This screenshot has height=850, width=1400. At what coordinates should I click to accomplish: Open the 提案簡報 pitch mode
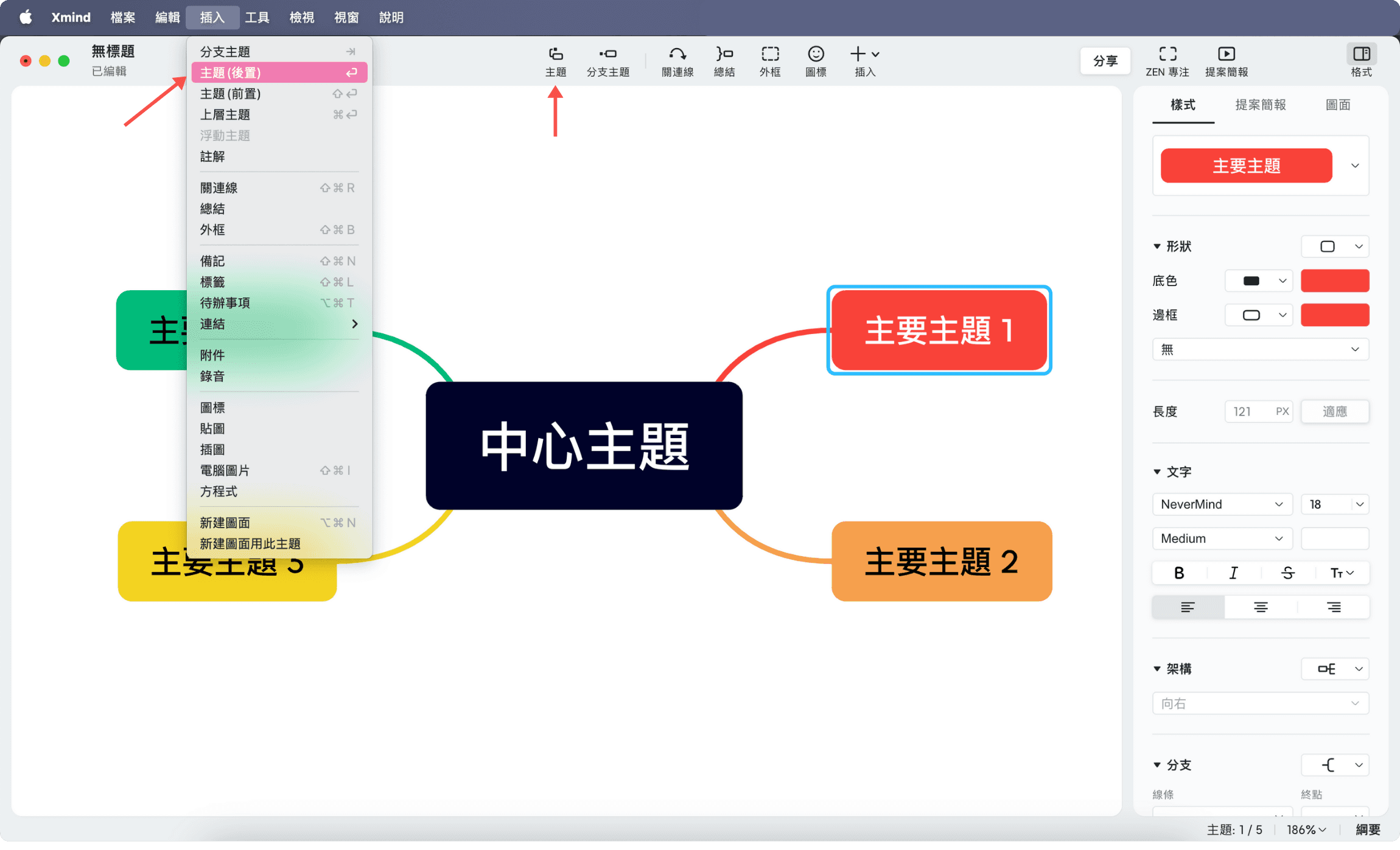click(x=1226, y=60)
